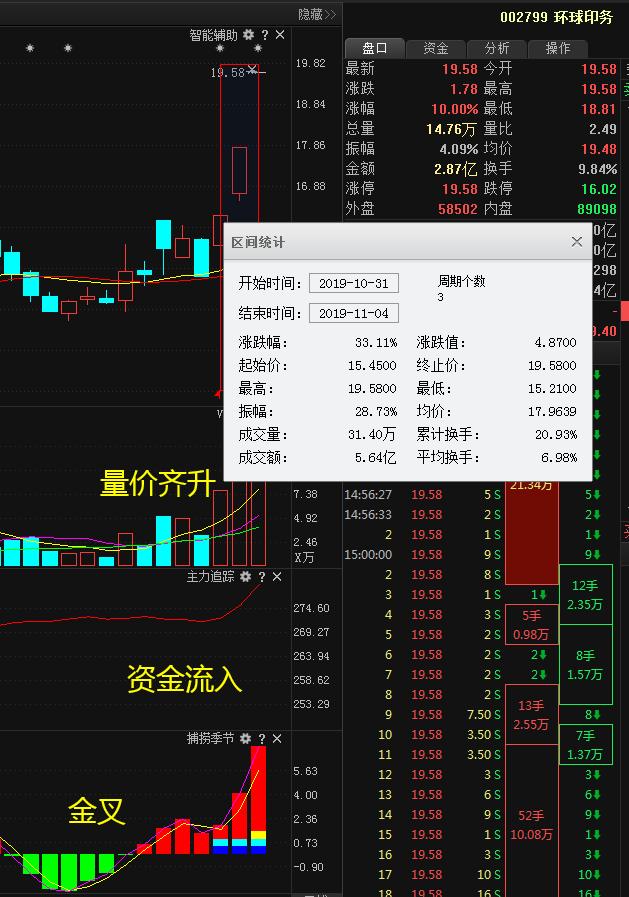This screenshot has width=629, height=897.
Task: Click the 19.82 price axis label
Action: point(310,63)
